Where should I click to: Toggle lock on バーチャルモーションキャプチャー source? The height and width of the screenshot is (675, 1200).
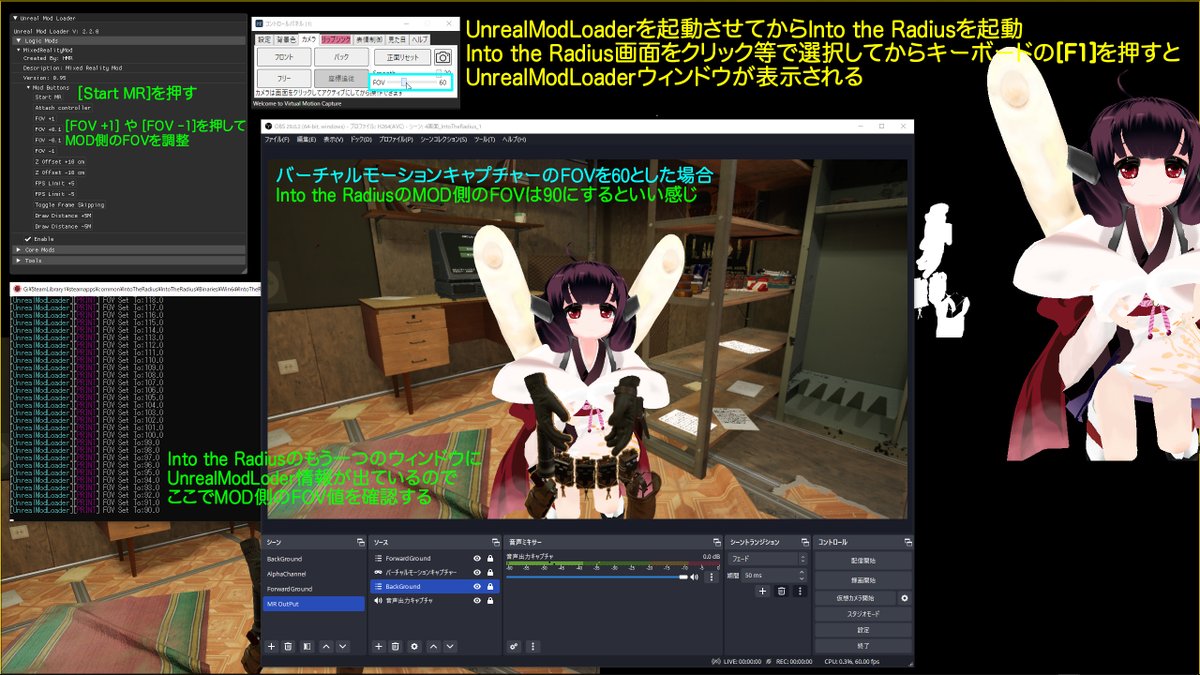pyautogui.click(x=490, y=572)
